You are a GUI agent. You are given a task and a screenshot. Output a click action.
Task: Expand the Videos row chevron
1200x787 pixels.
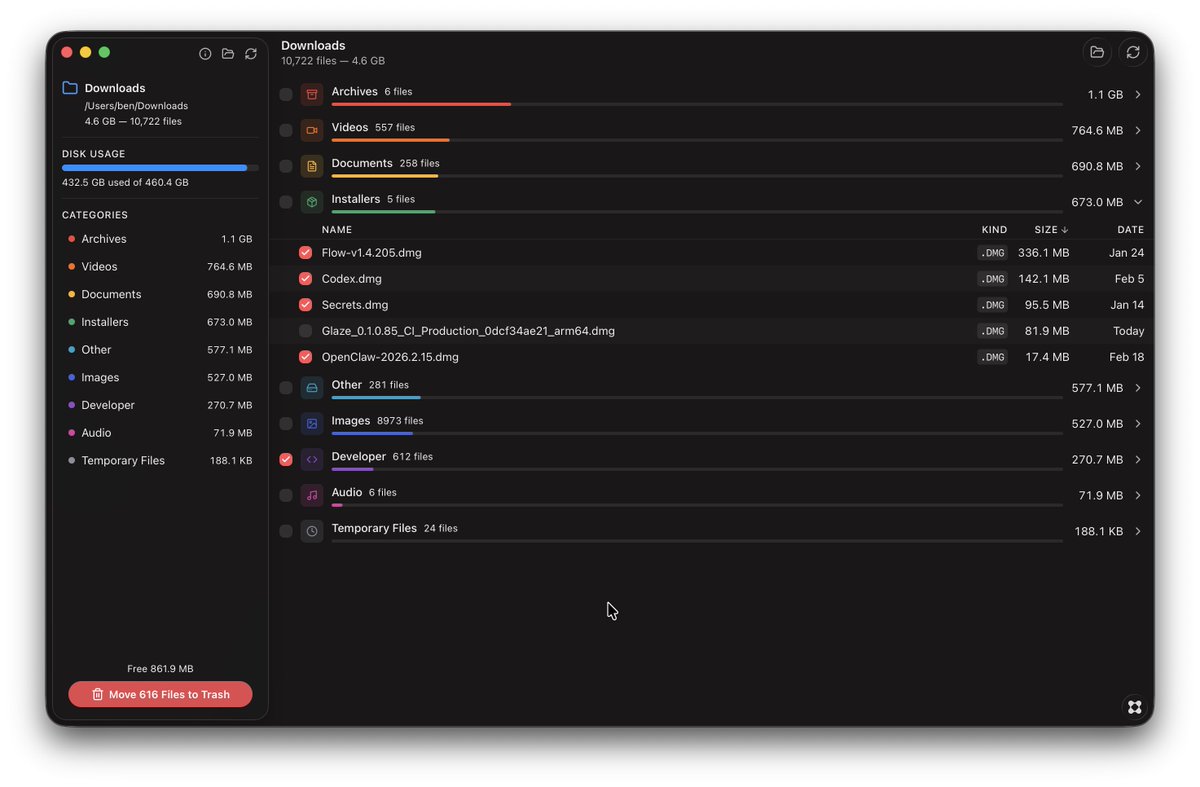coord(1138,131)
